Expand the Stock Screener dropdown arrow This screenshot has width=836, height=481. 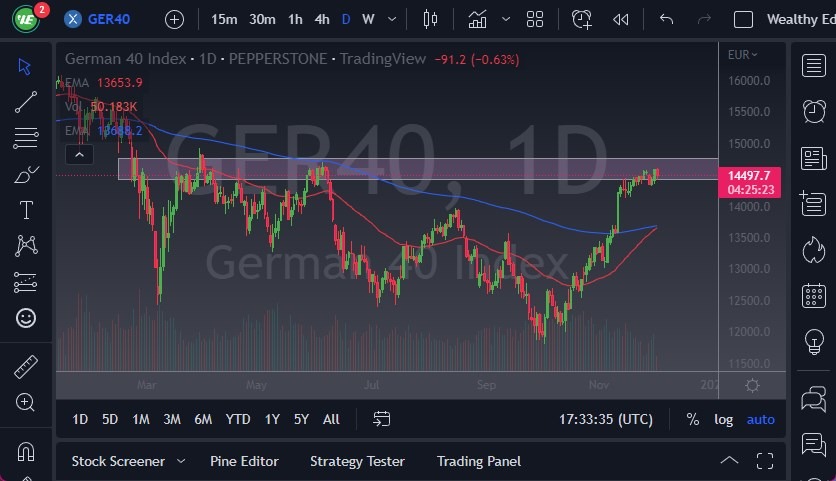click(x=181, y=461)
